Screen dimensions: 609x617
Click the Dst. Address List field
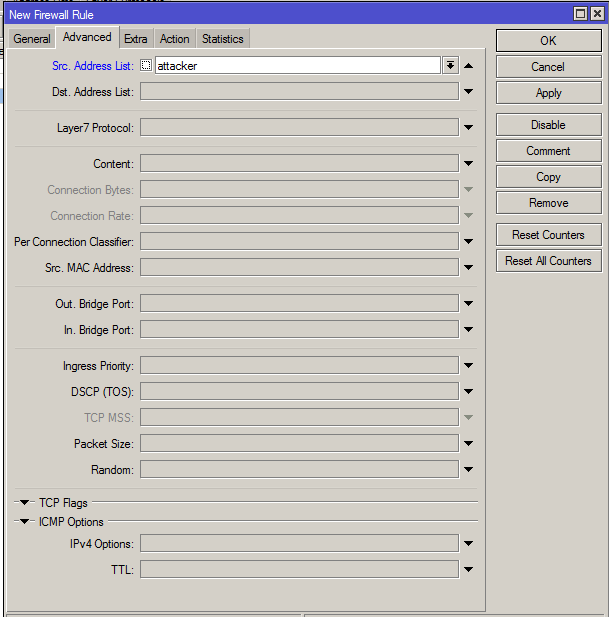pyautogui.click(x=299, y=91)
